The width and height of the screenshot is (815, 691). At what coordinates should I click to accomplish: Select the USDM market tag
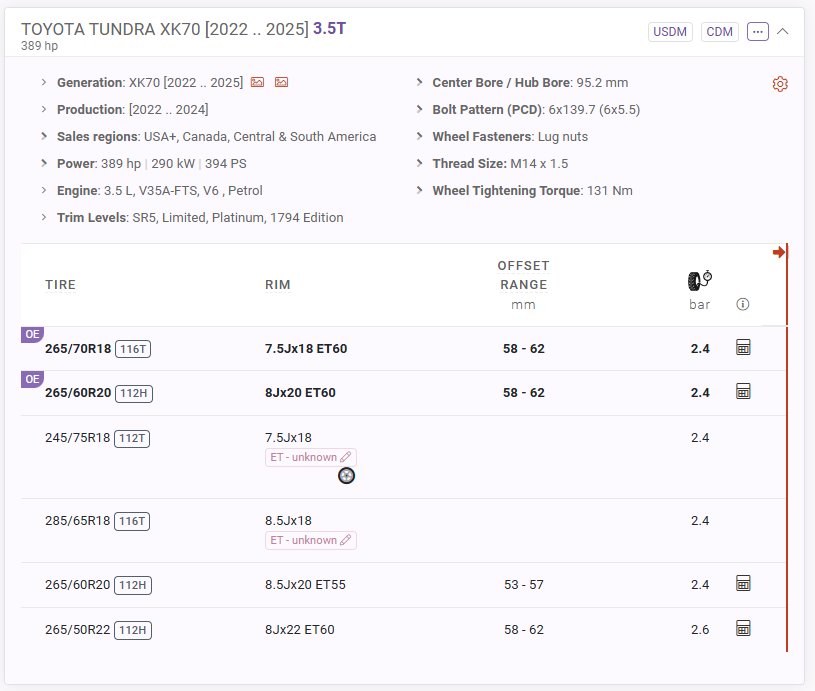tap(670, 32)
